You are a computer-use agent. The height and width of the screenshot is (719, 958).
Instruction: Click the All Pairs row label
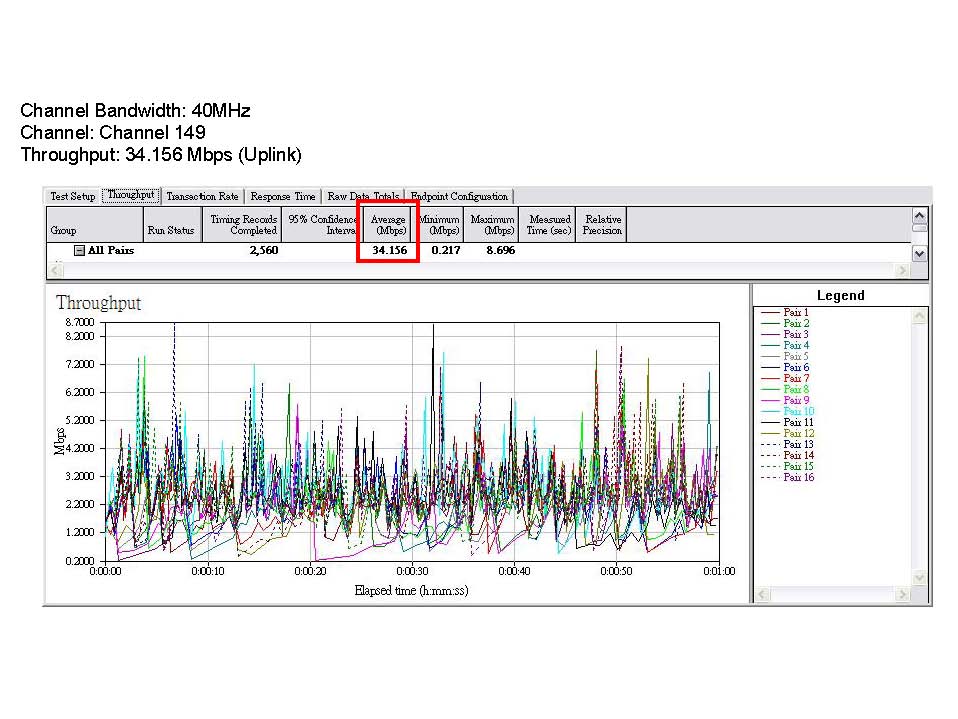pos(111,250)
